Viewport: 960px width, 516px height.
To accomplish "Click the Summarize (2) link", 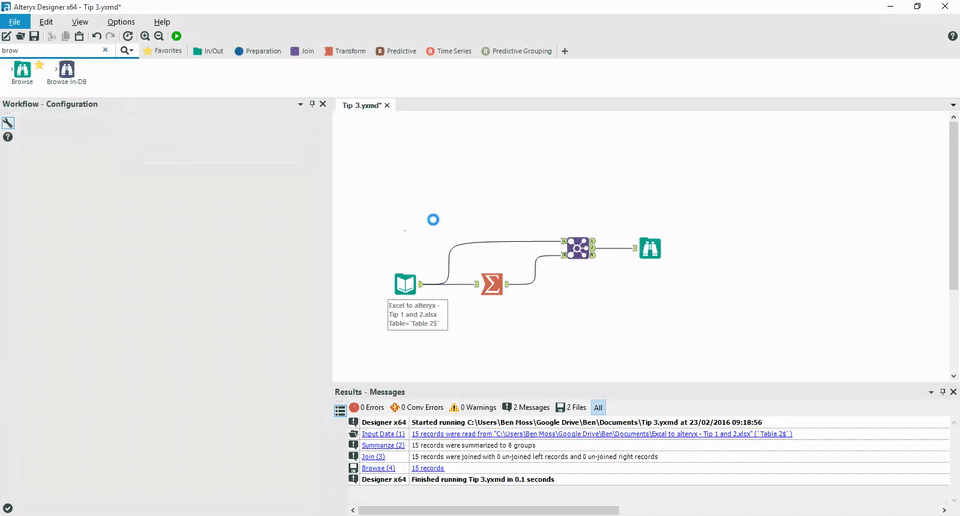I will (x=383, y=446).
